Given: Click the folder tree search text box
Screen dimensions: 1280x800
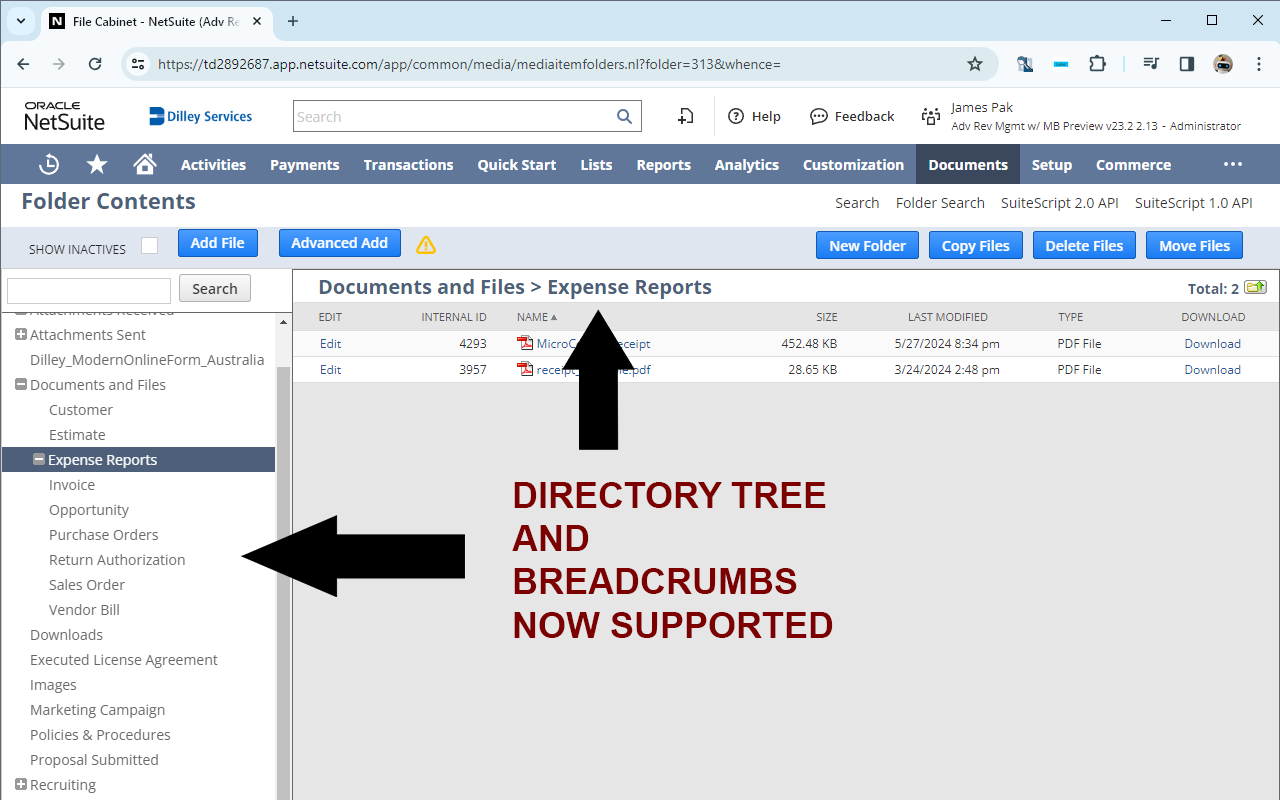Looking at the screenshot, I should coord(89,290).
